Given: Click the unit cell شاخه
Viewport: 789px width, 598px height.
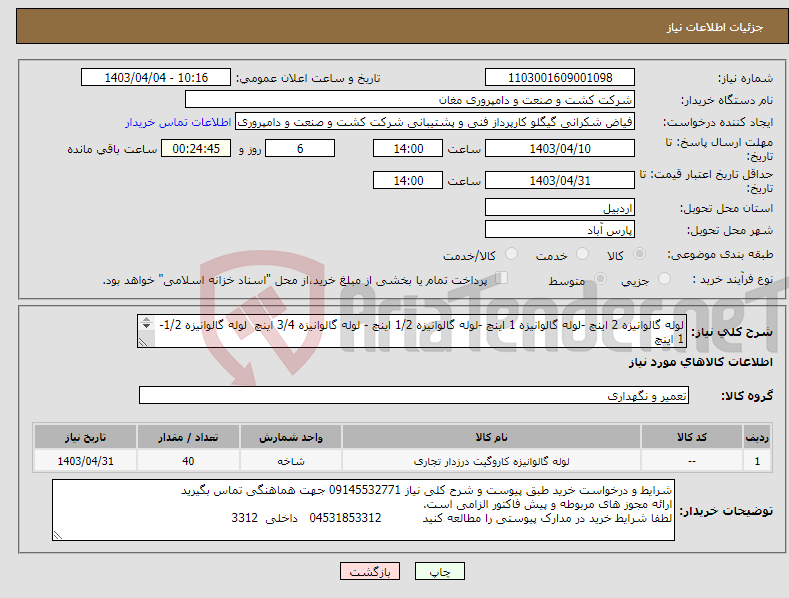Looking at the screenshot, I should point(291,461).
